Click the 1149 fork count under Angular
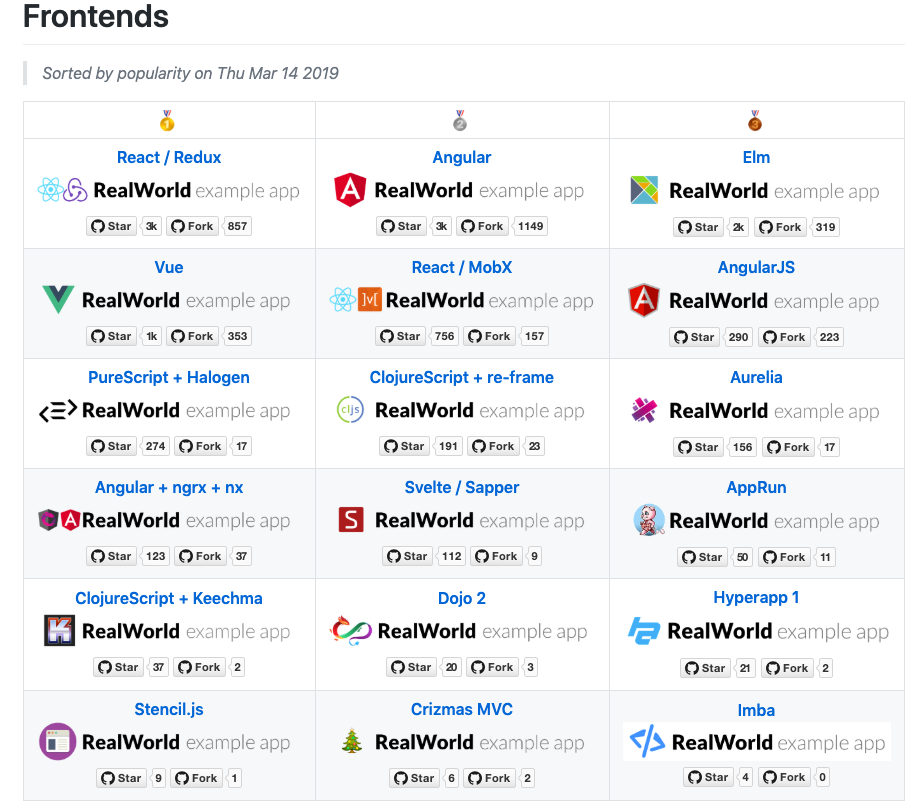 point(530,226)
